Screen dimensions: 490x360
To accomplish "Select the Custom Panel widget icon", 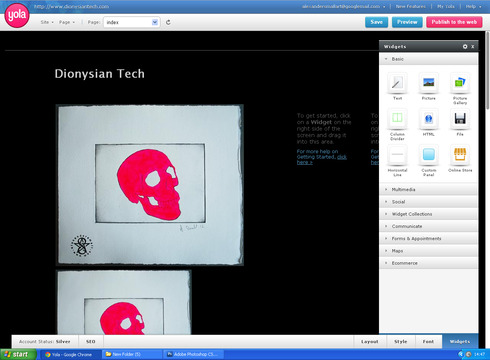I will pyautogui.click(x=428, y=155).
